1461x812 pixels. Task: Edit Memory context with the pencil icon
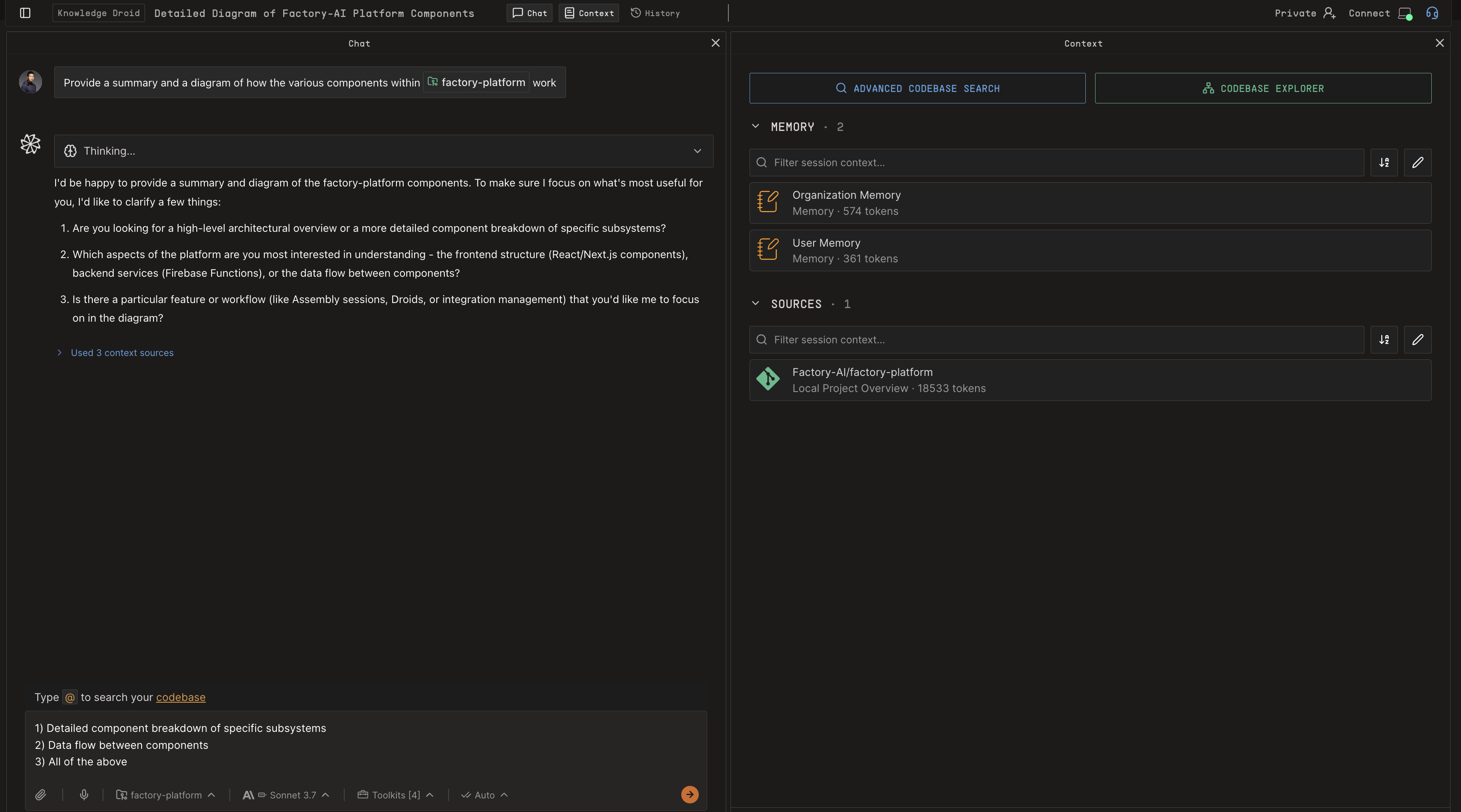click(1418, 163)
